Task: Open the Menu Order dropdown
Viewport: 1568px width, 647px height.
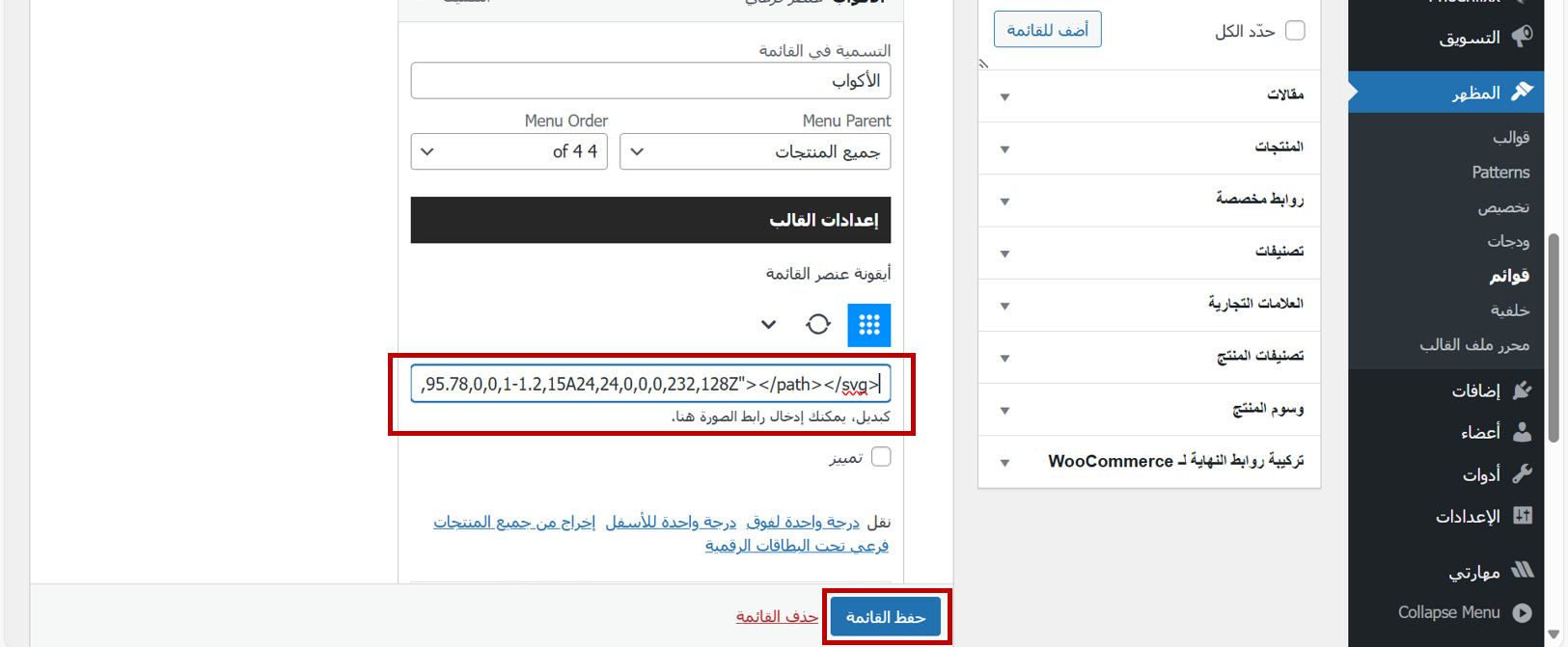Action: [x=509, y=151]
